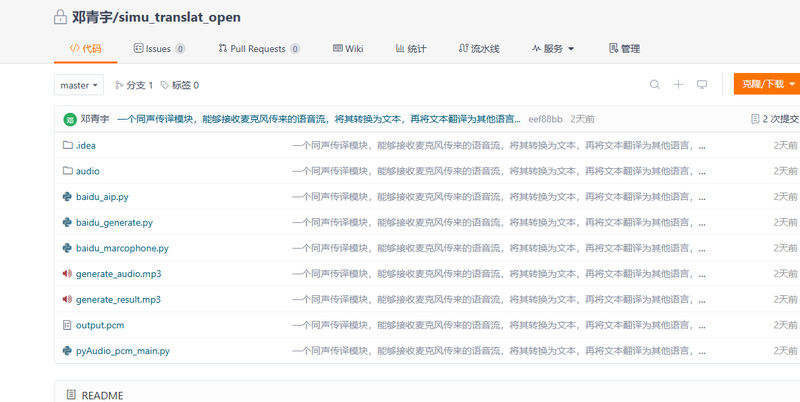
Task: View tags via 标签 0
Action: (x=180, y=85)
